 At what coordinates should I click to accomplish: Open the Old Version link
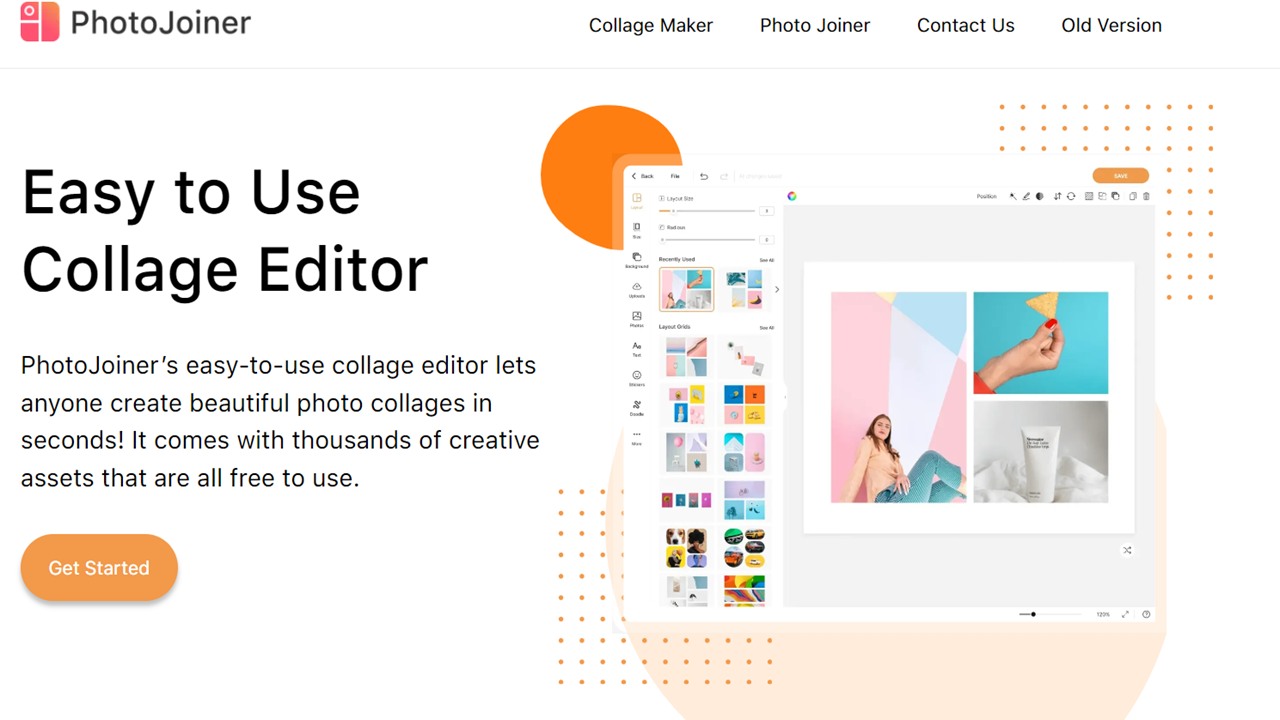point(1112,26)
